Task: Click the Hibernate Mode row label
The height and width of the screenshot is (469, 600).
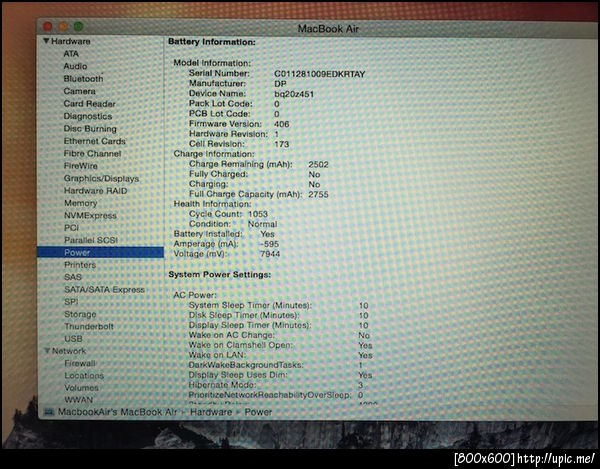Action: tap(222, 385)
